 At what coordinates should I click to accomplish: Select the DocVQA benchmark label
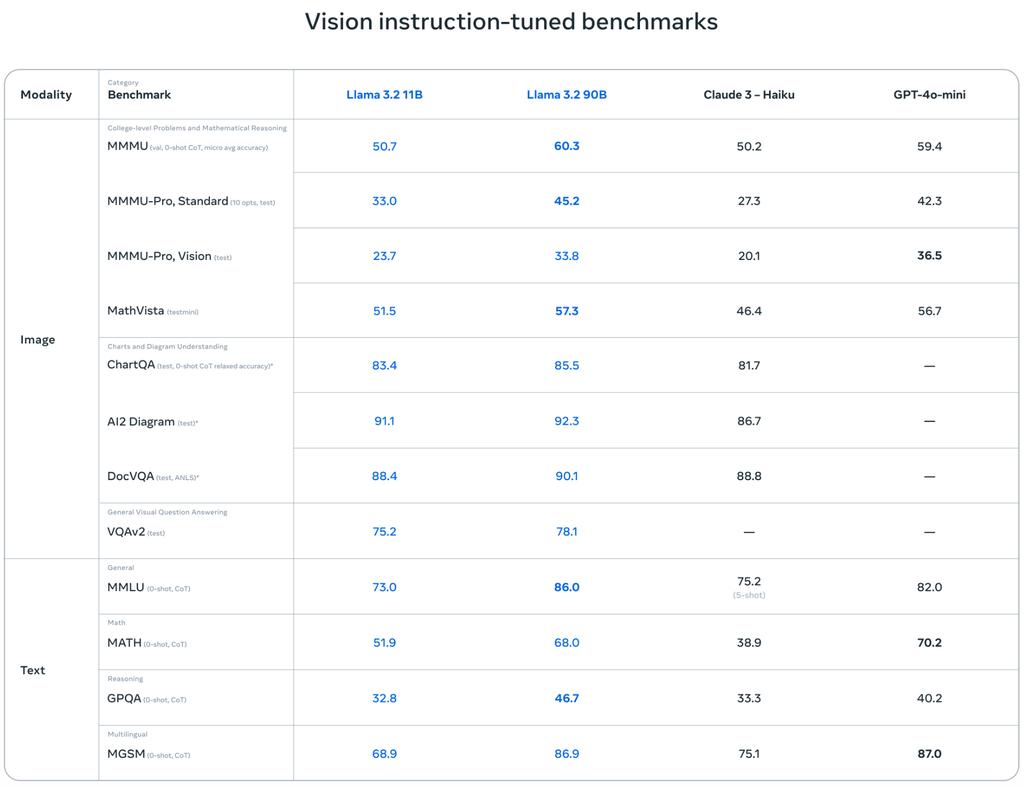(x=130, y=477)
